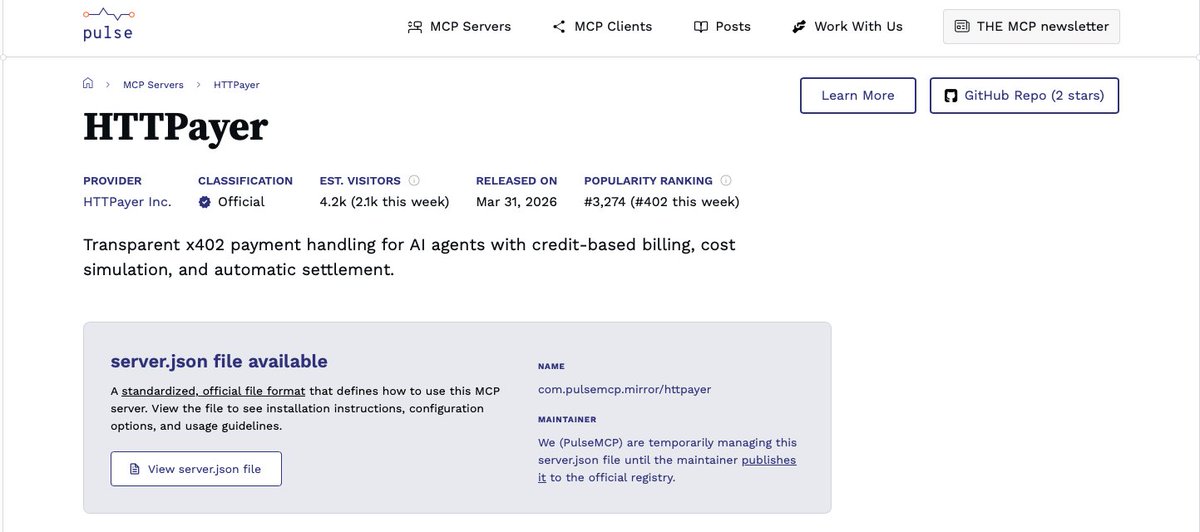Select the HTTPayer breadcrumb item
1200x532 pixels.
(237, 85)
